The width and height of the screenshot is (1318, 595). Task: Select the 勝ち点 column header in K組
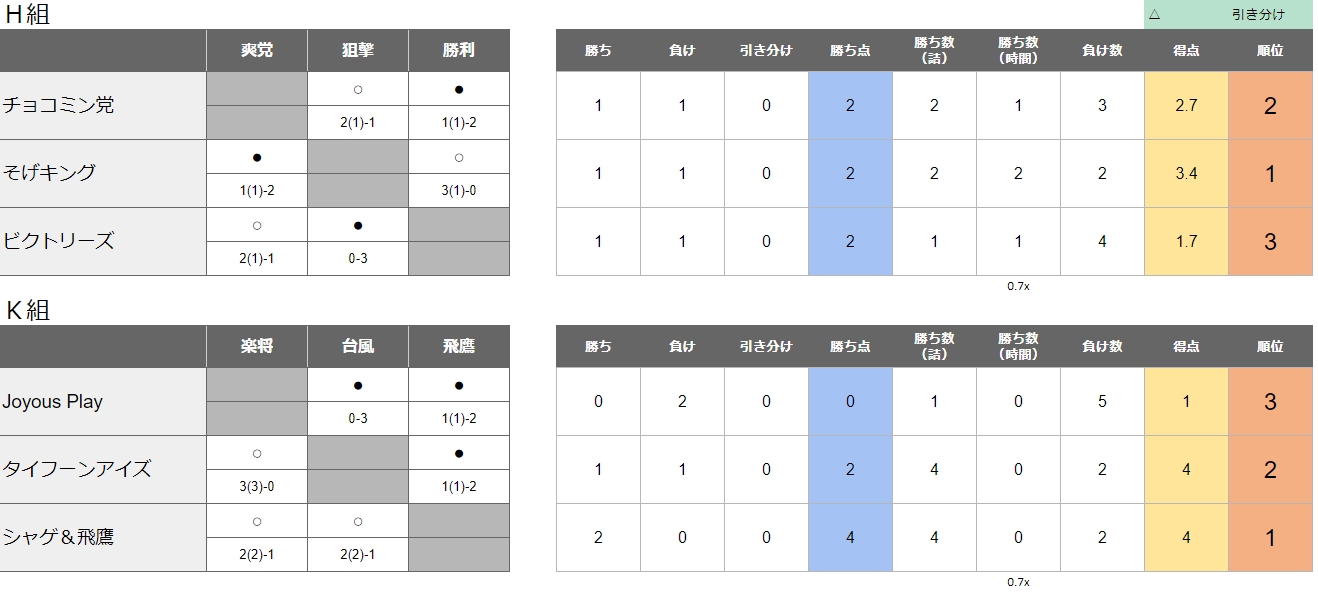[x=850, y=346]
